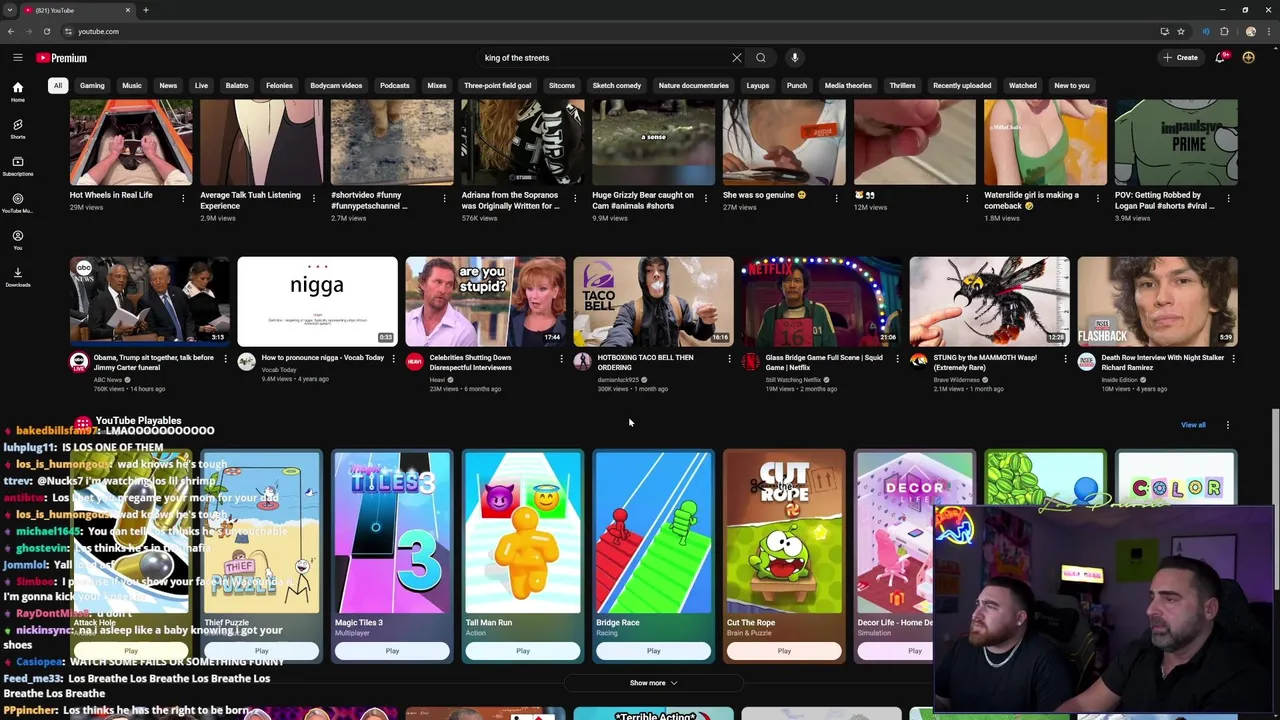Select the Sketch comedy filter chip

[x=617, y=86]
